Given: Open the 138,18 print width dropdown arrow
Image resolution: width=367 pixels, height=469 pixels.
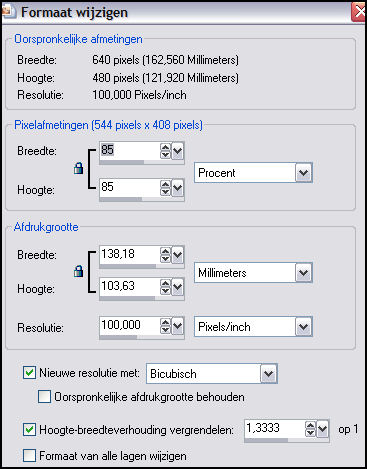Looking at the screenshot, I should [178, 255].
